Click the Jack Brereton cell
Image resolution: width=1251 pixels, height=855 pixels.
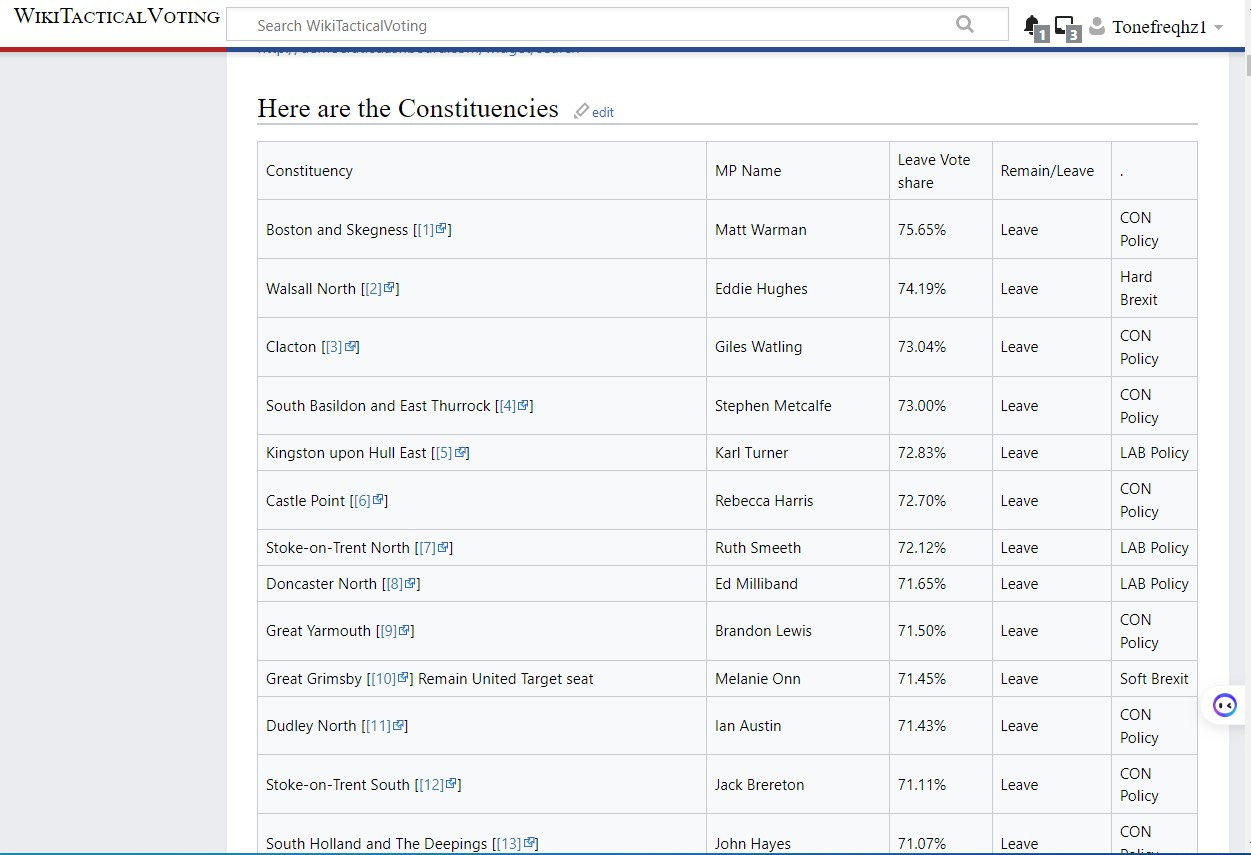pyautogui.click(x=798, y=785)
